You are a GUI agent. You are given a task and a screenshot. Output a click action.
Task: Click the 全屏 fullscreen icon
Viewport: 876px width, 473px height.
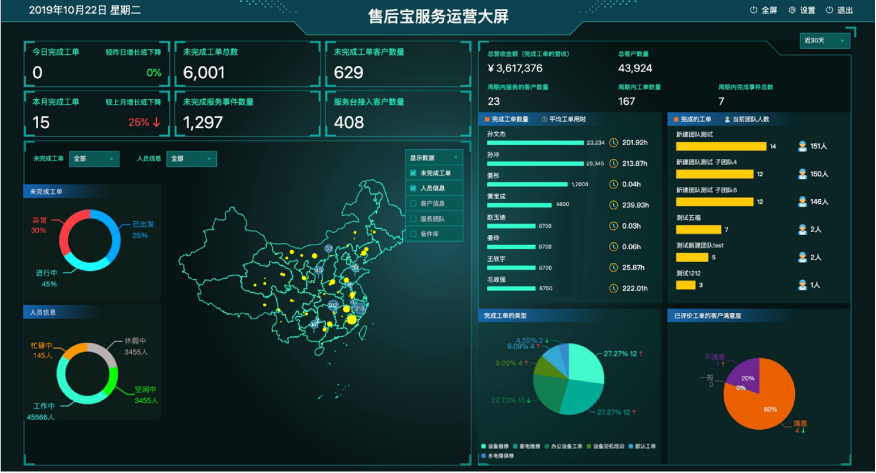coord(753,10)
